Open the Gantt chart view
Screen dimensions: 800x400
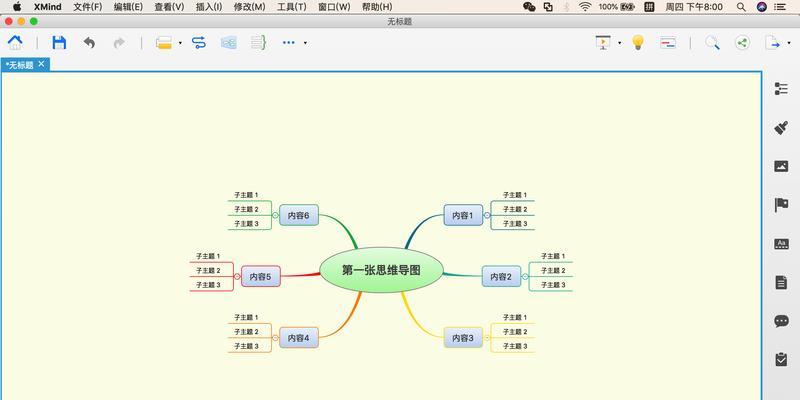[x=668, y=43]
